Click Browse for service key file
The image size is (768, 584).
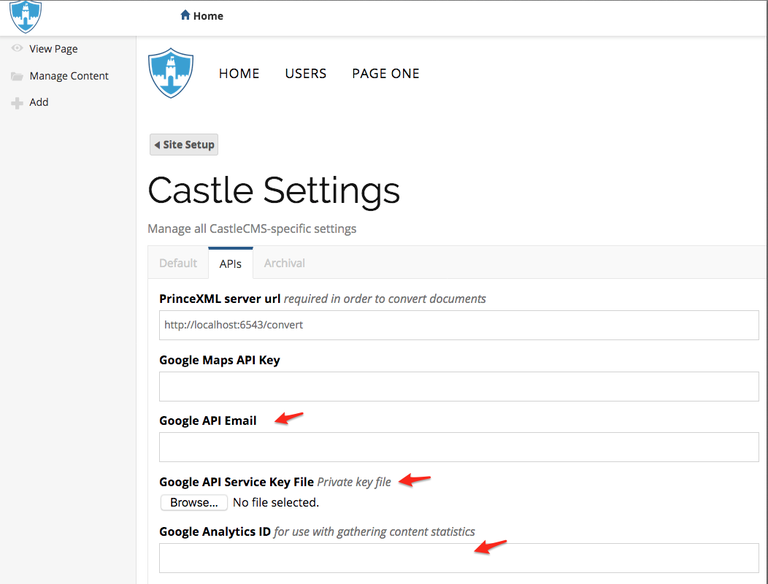(x=194, y=502)
